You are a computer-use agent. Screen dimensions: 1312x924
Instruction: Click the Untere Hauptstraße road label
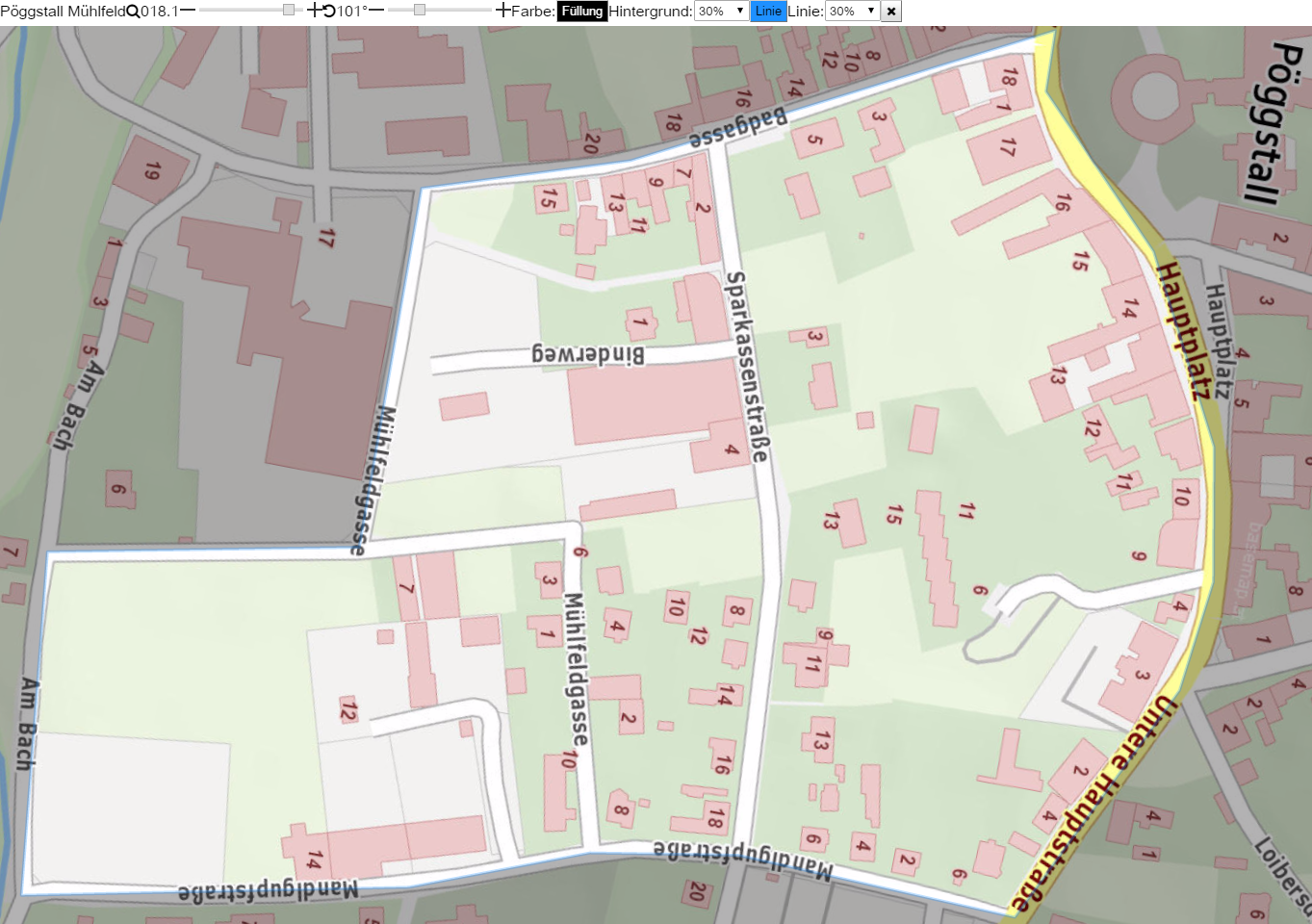point(1095,804)
